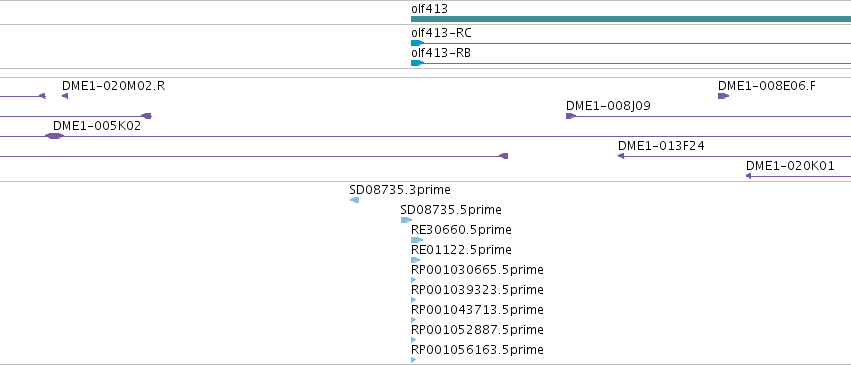Click the RP001039323.5prime label
Image resolution: width=851 pixels, height=365 pixels.
click(477, 290)
